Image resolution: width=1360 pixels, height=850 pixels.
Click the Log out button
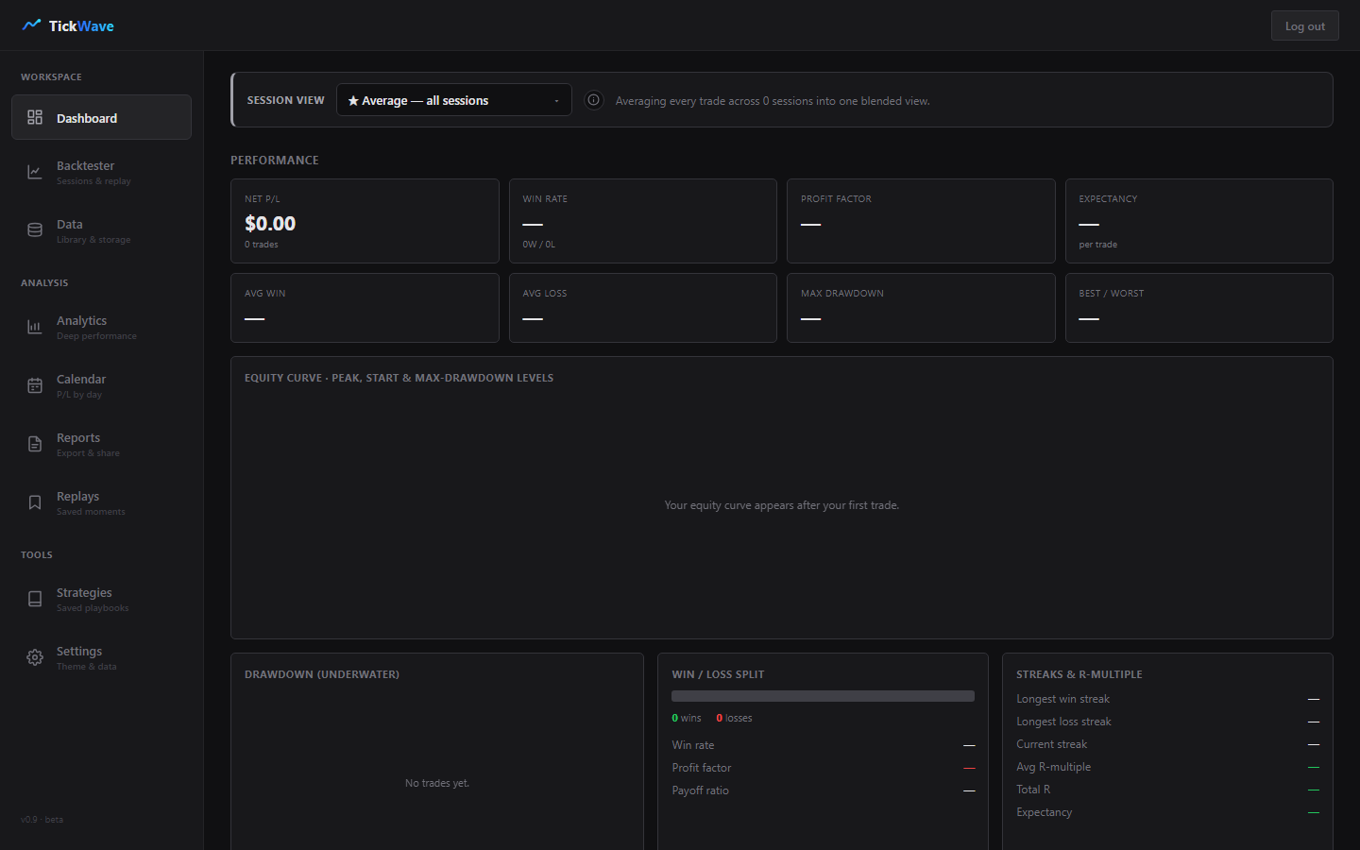click(1305, 26)
